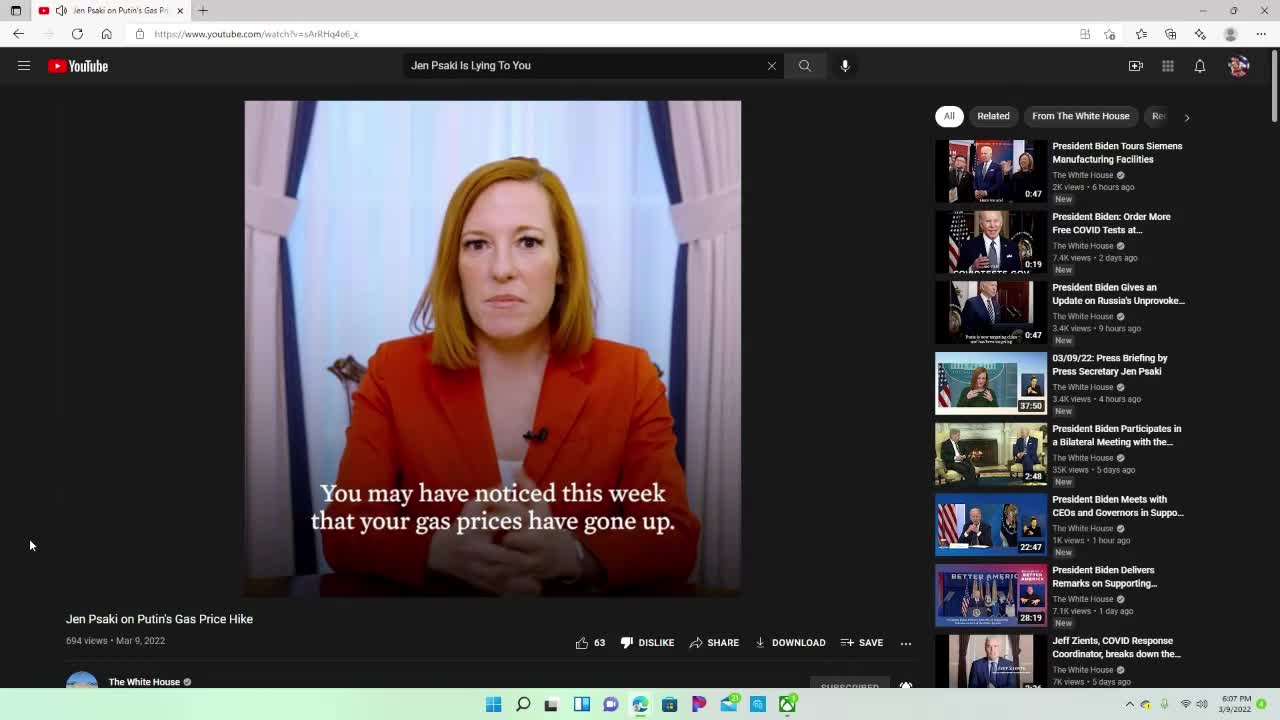The image size is (1280, 720).
Task: Open taskbar Search
Action: coord(523,704)
